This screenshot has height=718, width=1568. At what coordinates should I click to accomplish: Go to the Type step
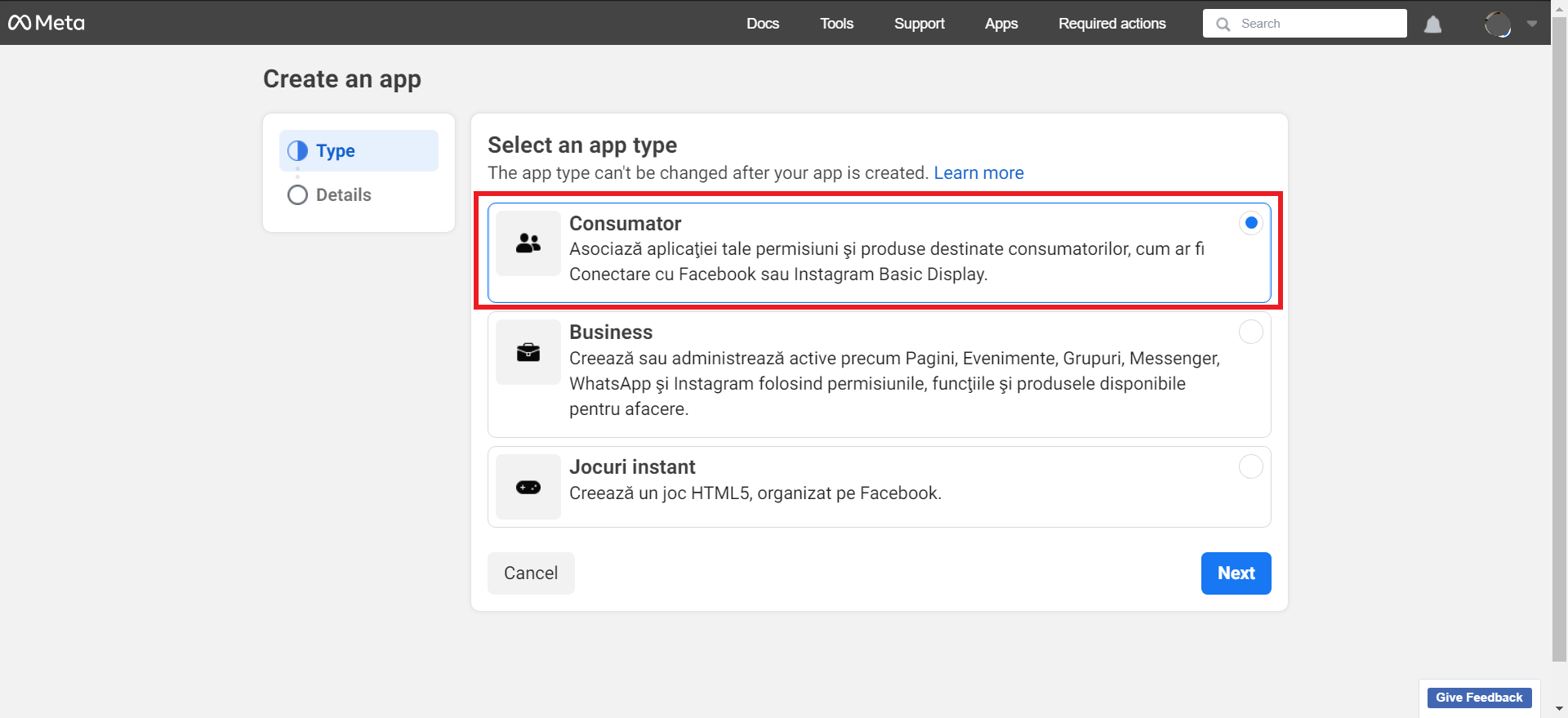point(359,150)
